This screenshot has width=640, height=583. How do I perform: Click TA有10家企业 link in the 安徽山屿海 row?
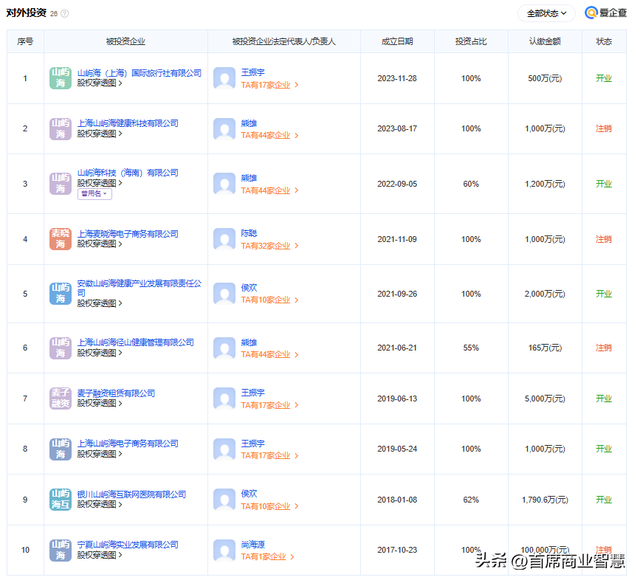(x=269, y=300)
